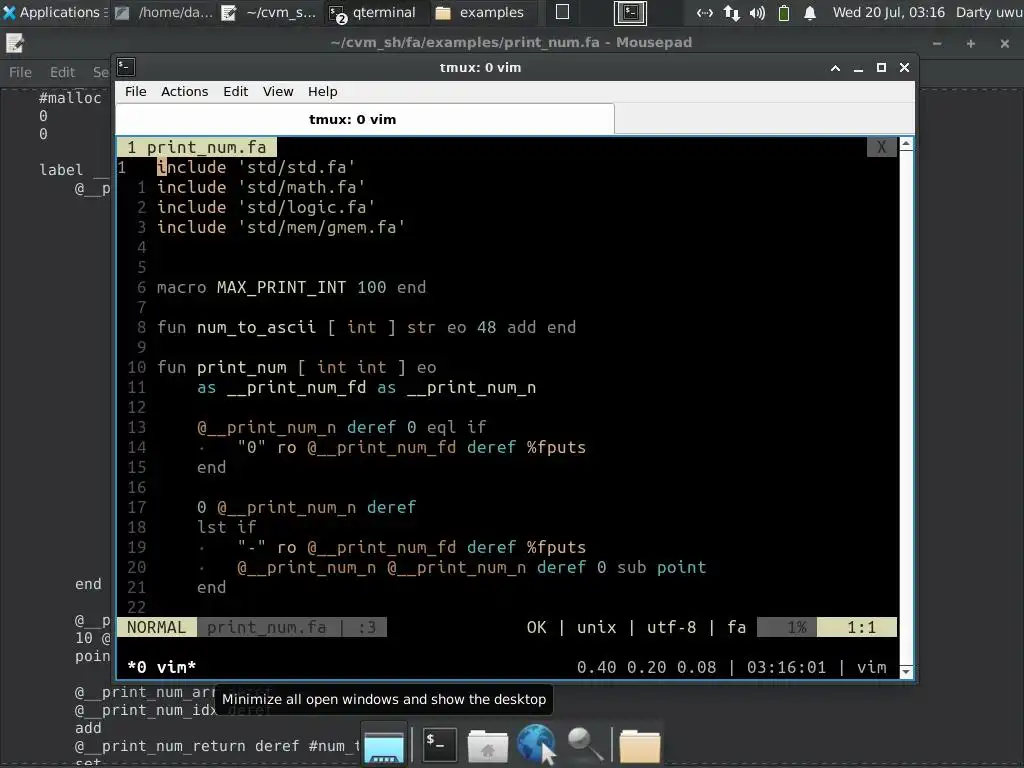Close the qterminal window
Viewport: 1024px width, 768px height.
pos(904,67)
